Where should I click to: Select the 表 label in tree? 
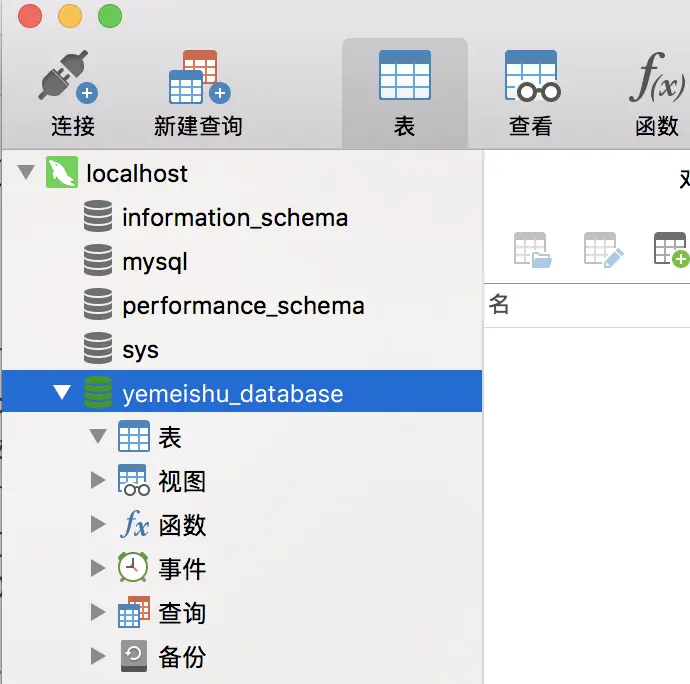tap(170, 437)
